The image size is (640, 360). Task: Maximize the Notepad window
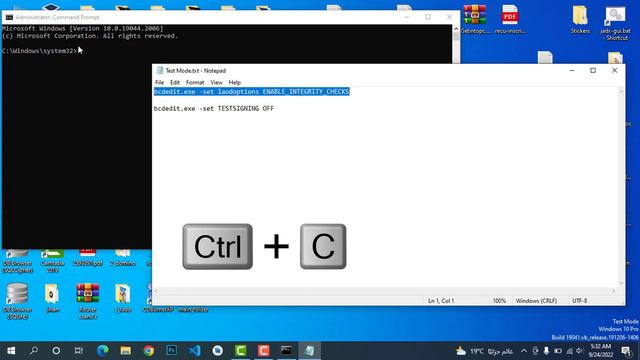pyautogui.click(x=593, y=71)
